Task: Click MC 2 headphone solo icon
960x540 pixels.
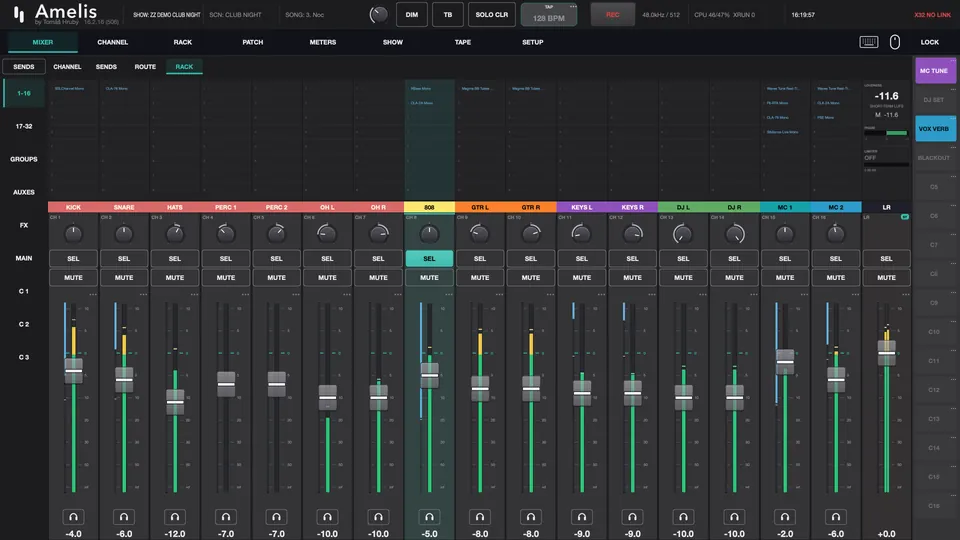Action: click(836, 517)
